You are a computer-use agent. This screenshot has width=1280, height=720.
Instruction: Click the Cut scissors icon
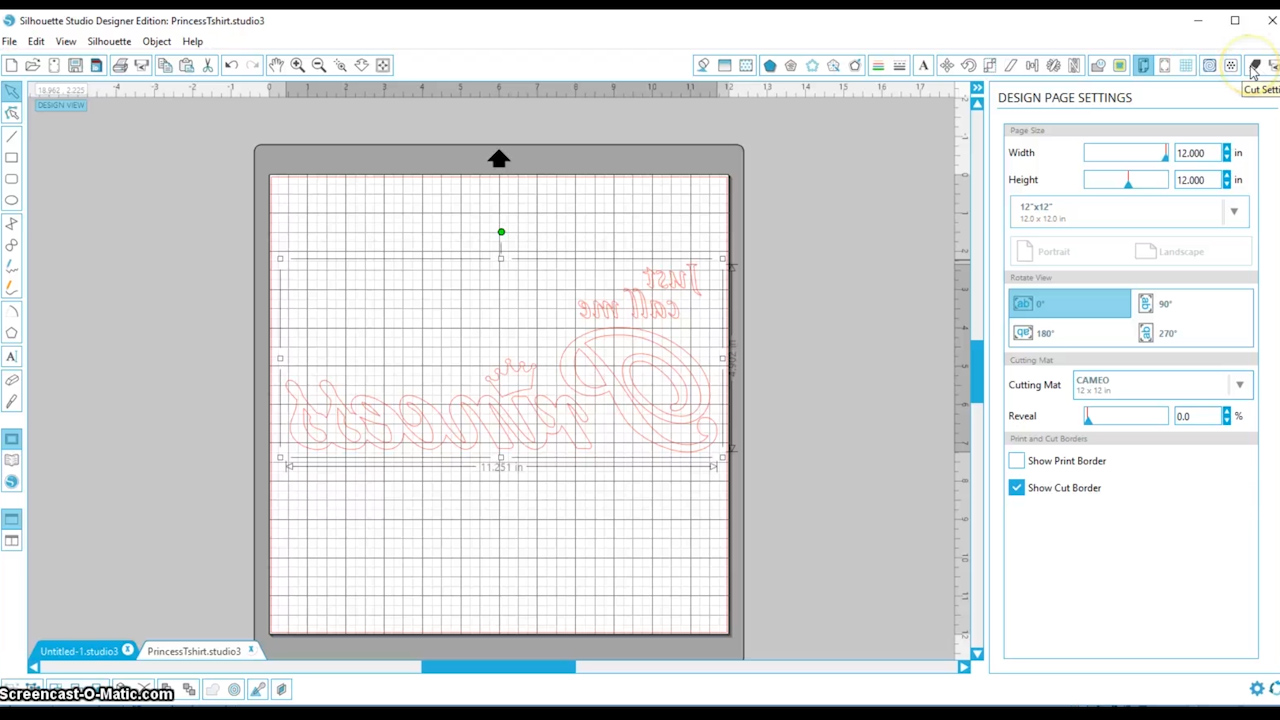208,65
